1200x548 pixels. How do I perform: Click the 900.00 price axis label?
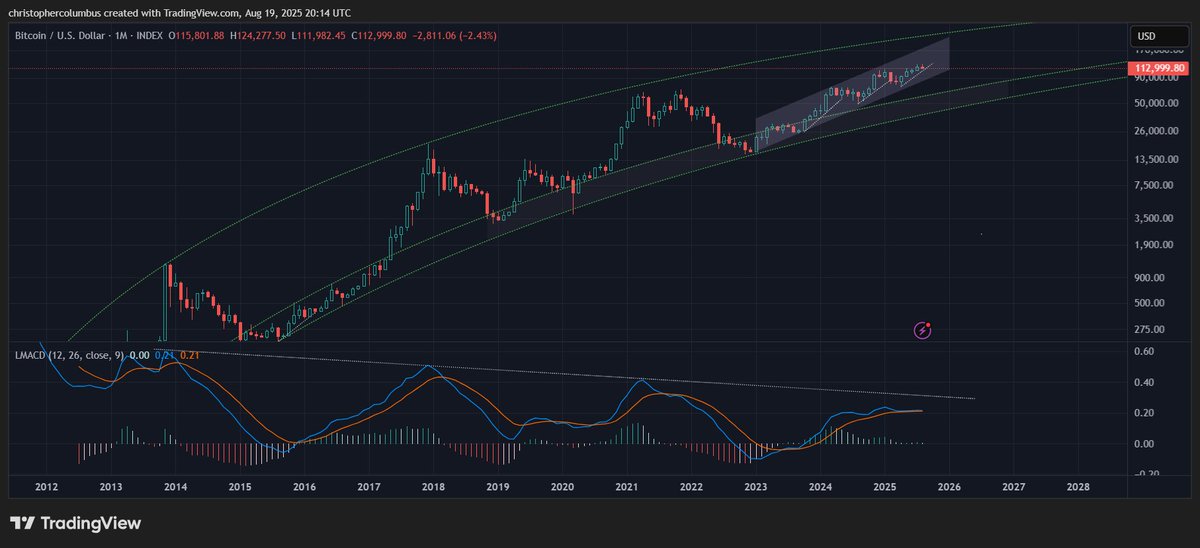tap(1150, 278)
